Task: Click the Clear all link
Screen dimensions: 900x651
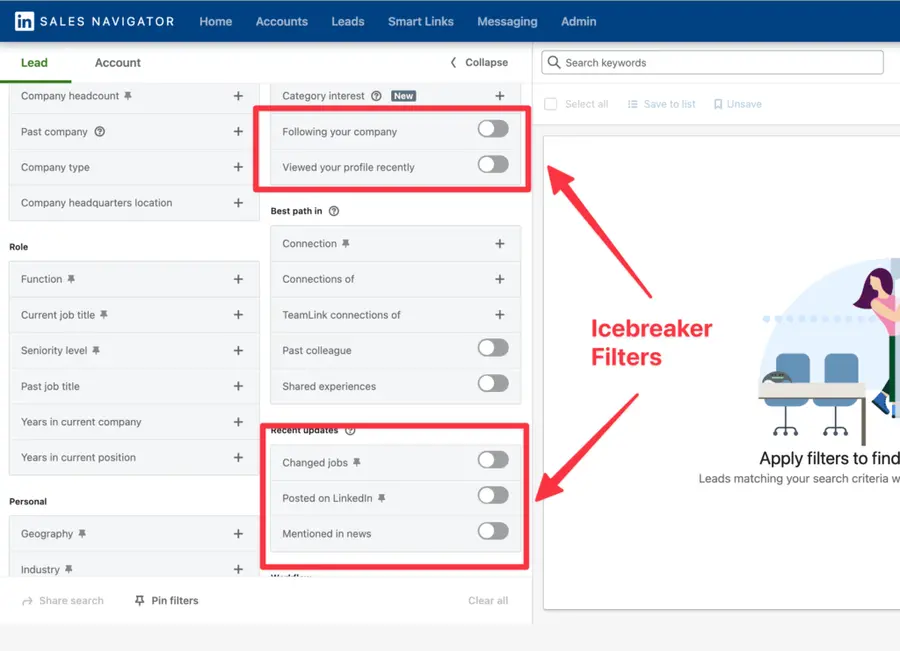Action: coord(488,600)
